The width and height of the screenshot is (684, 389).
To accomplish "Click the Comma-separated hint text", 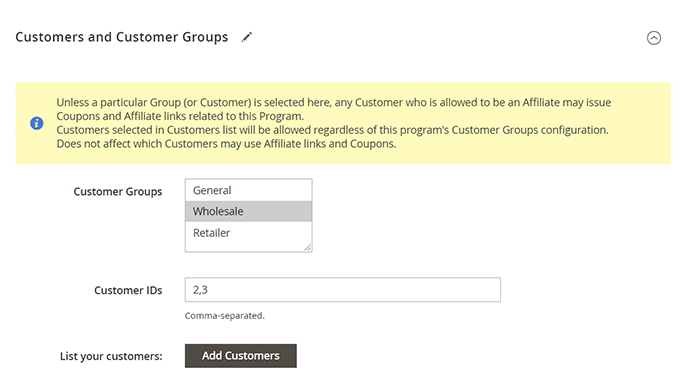I will (x=225, y=315).
